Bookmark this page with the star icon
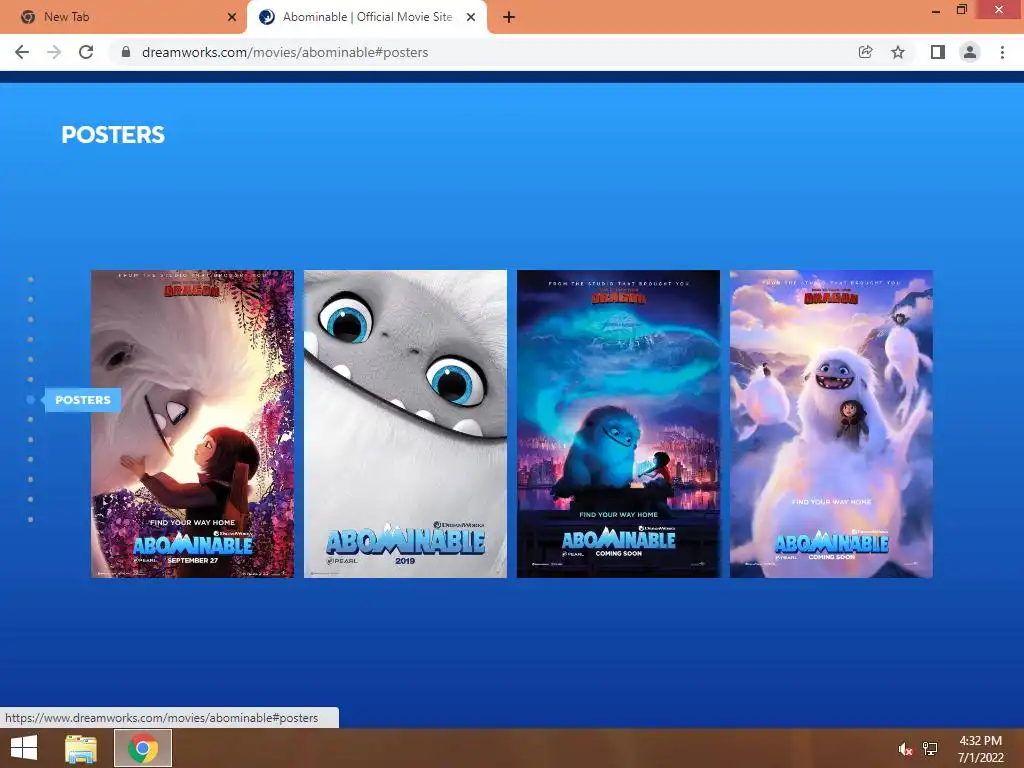This screenshot has width=1024, height=768. [x=898, y=52]
